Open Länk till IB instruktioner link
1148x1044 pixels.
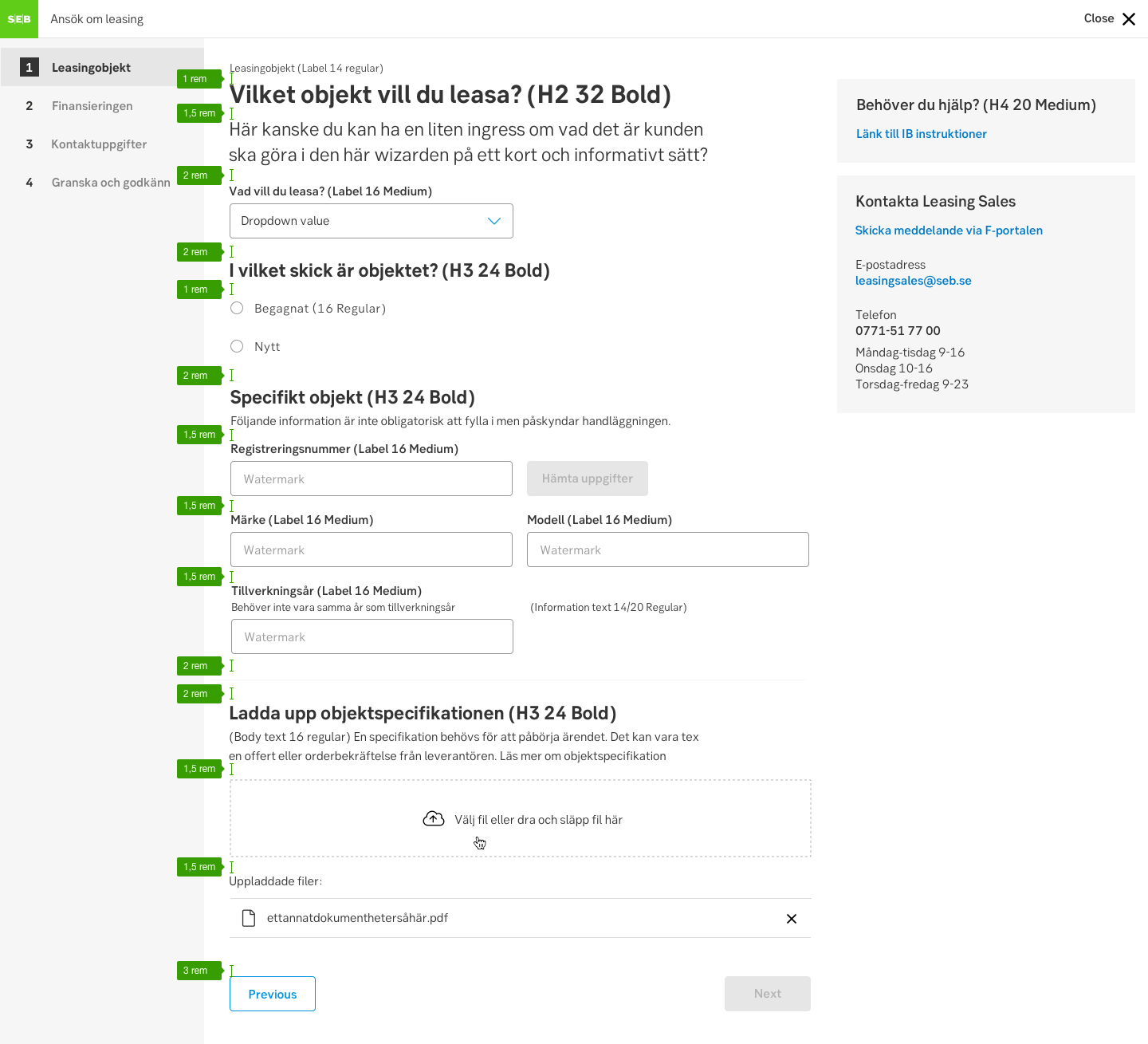tap(921, 134)
